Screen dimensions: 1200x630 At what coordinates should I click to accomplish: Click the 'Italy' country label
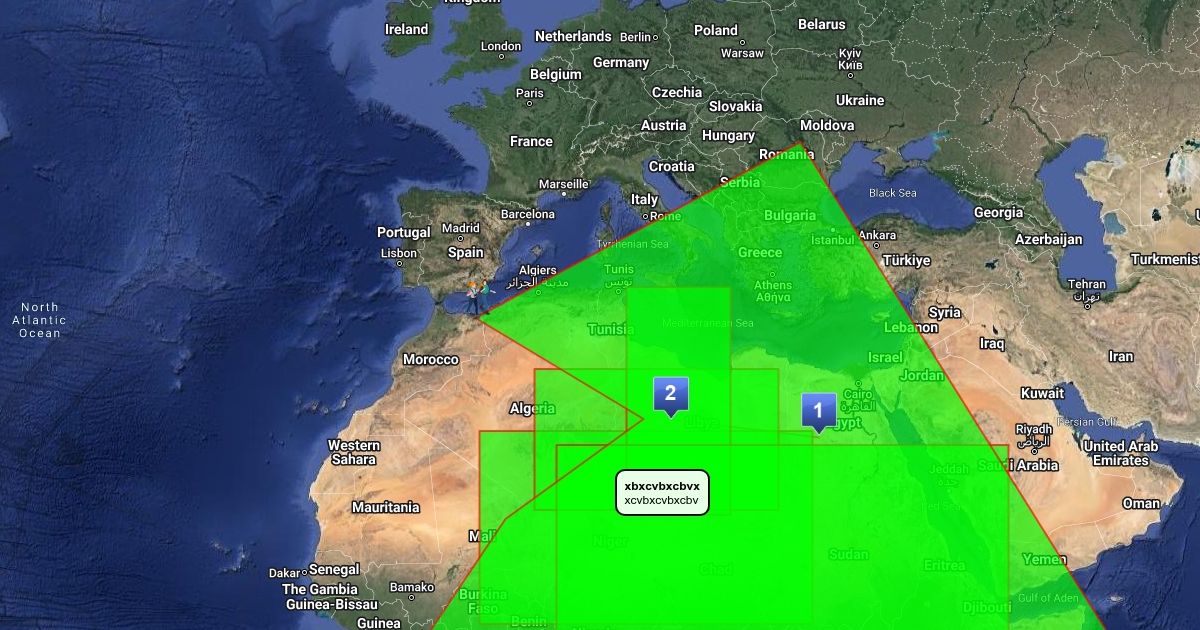[x=645, y=200]
